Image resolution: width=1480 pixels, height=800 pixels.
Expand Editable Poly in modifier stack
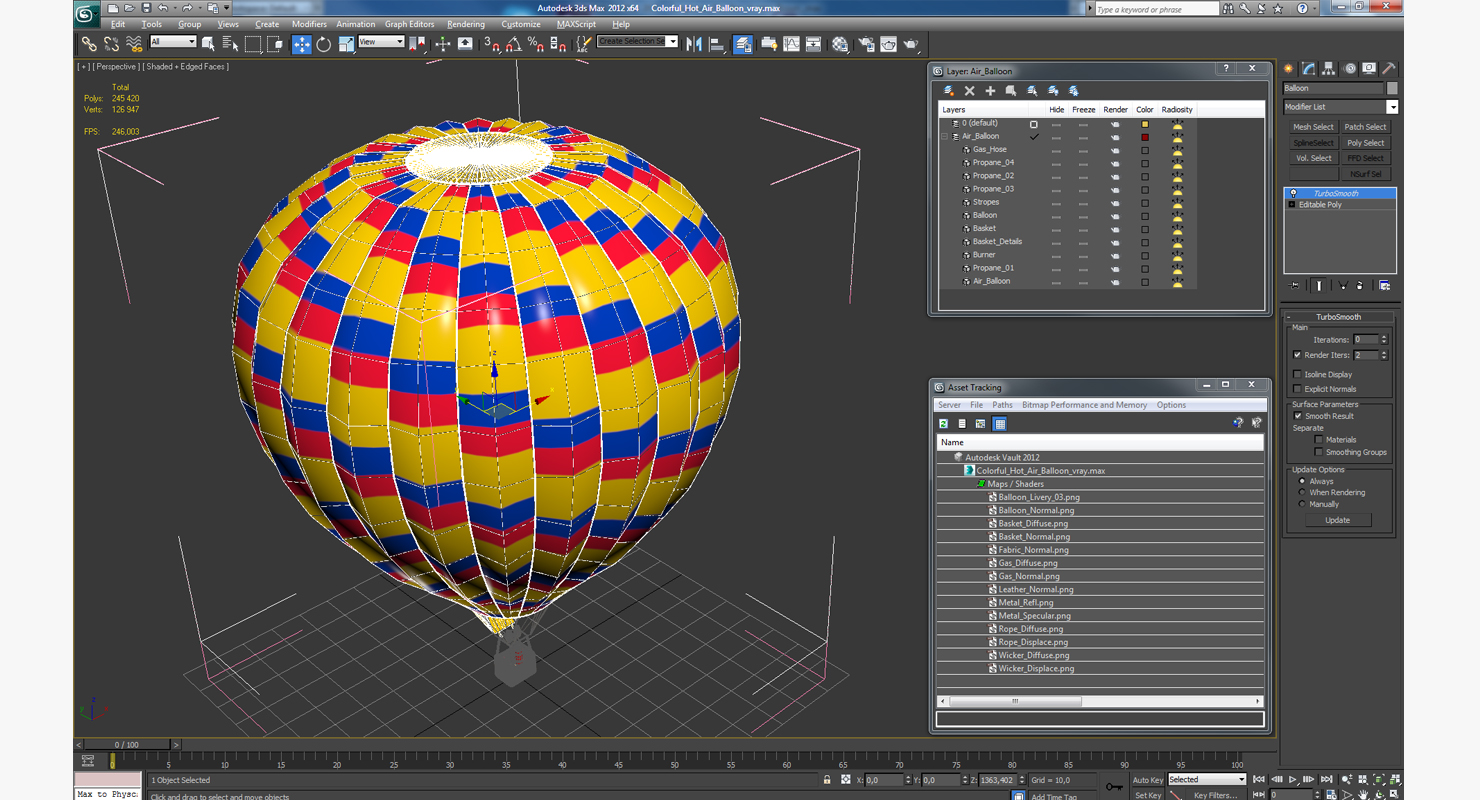[x=1292, y=204]
